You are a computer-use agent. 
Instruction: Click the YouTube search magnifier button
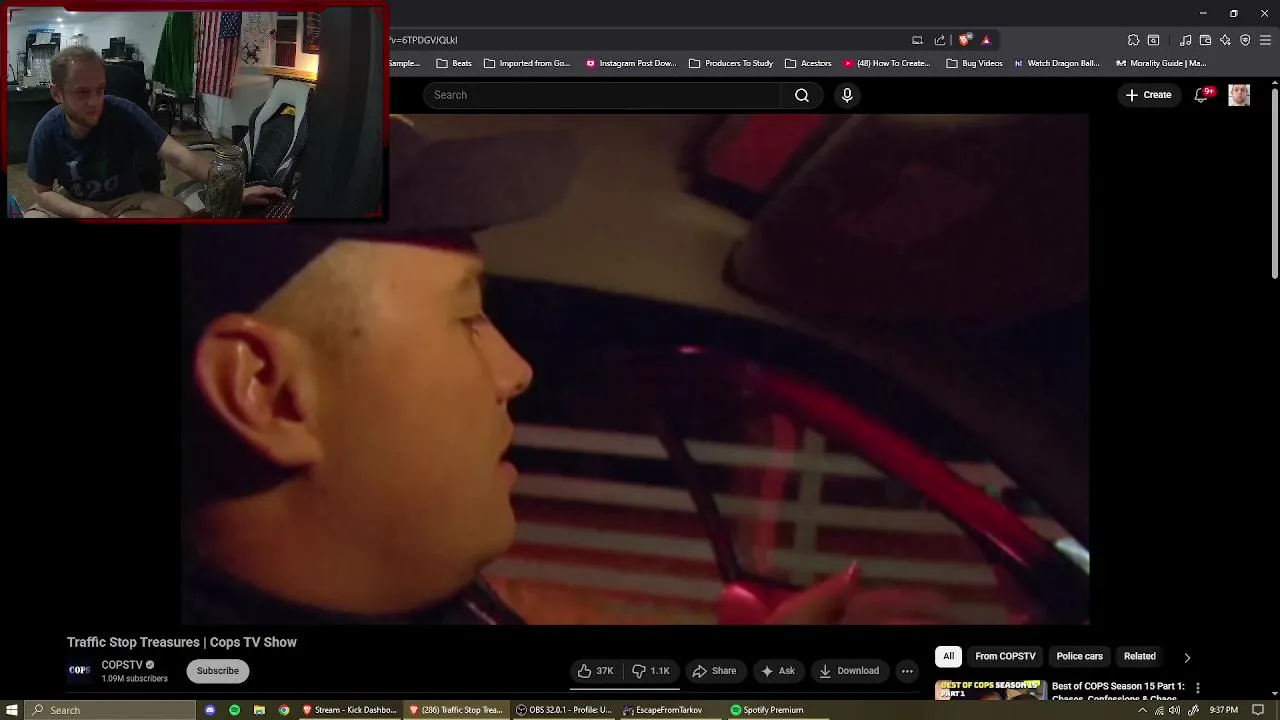802,95
